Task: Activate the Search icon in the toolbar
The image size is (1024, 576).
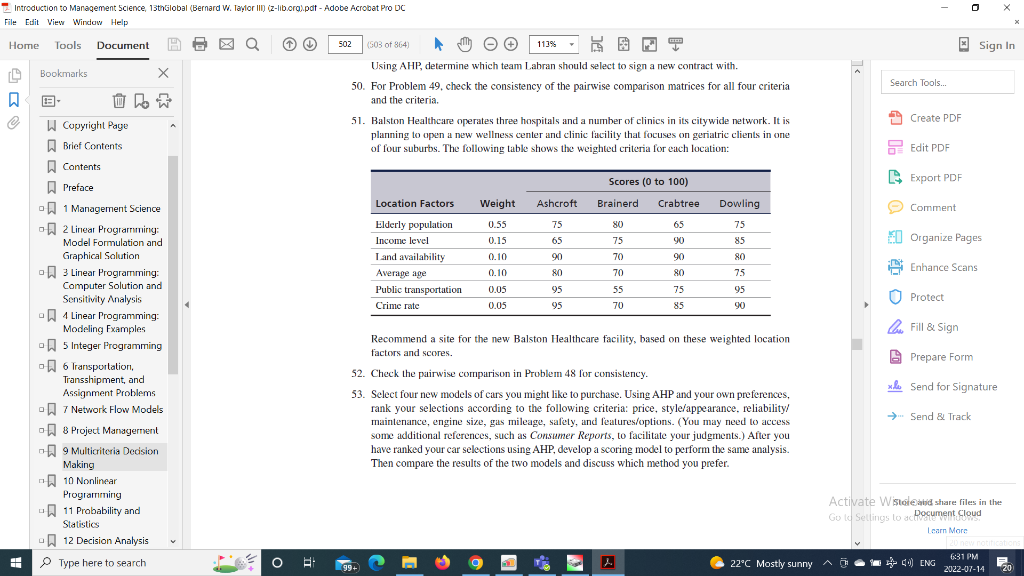Action: coord(252,44)
